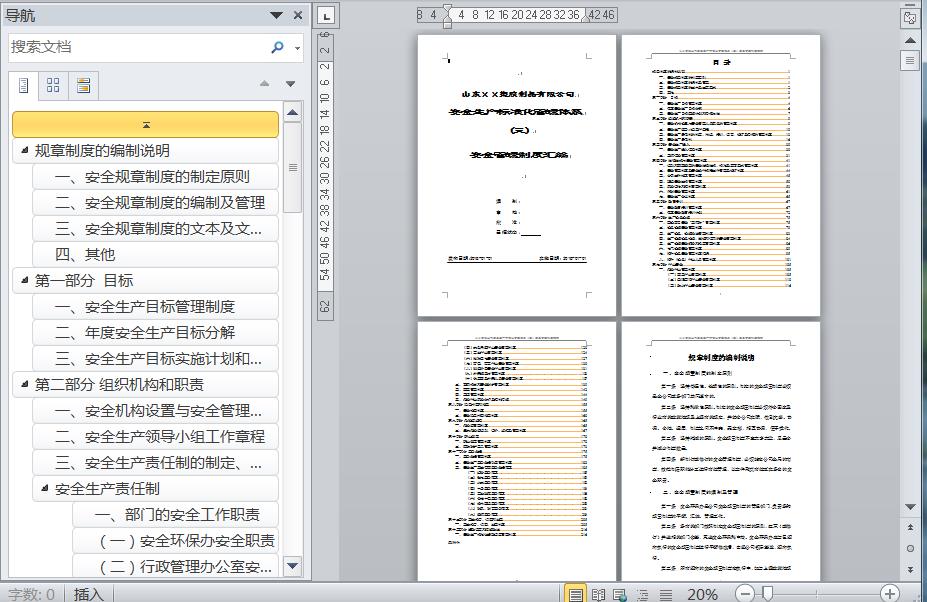Click inside the 搜索文档 search field
The height and width of the screenshot is (602, 927).
pos(140,47)
